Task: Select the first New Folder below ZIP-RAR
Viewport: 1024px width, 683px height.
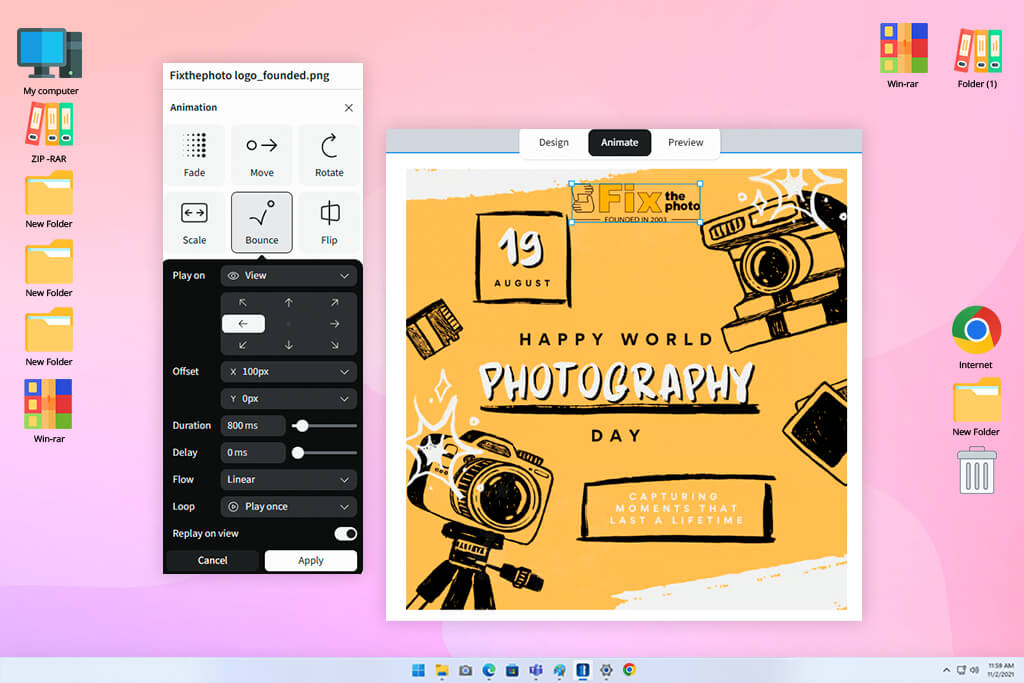Action: 49,200
